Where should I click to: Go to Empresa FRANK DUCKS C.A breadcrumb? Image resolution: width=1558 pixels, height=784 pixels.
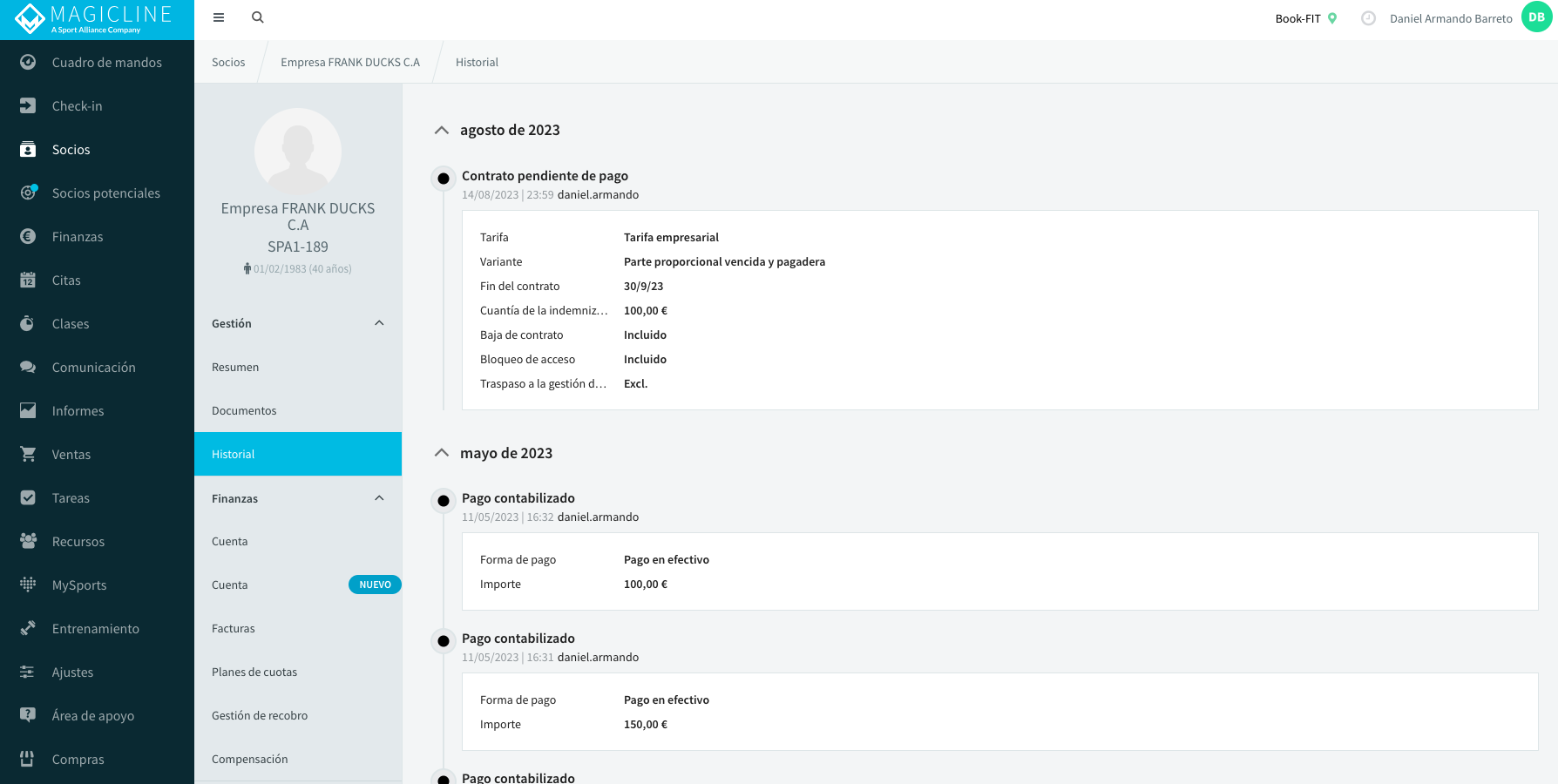tap(350, 62)
